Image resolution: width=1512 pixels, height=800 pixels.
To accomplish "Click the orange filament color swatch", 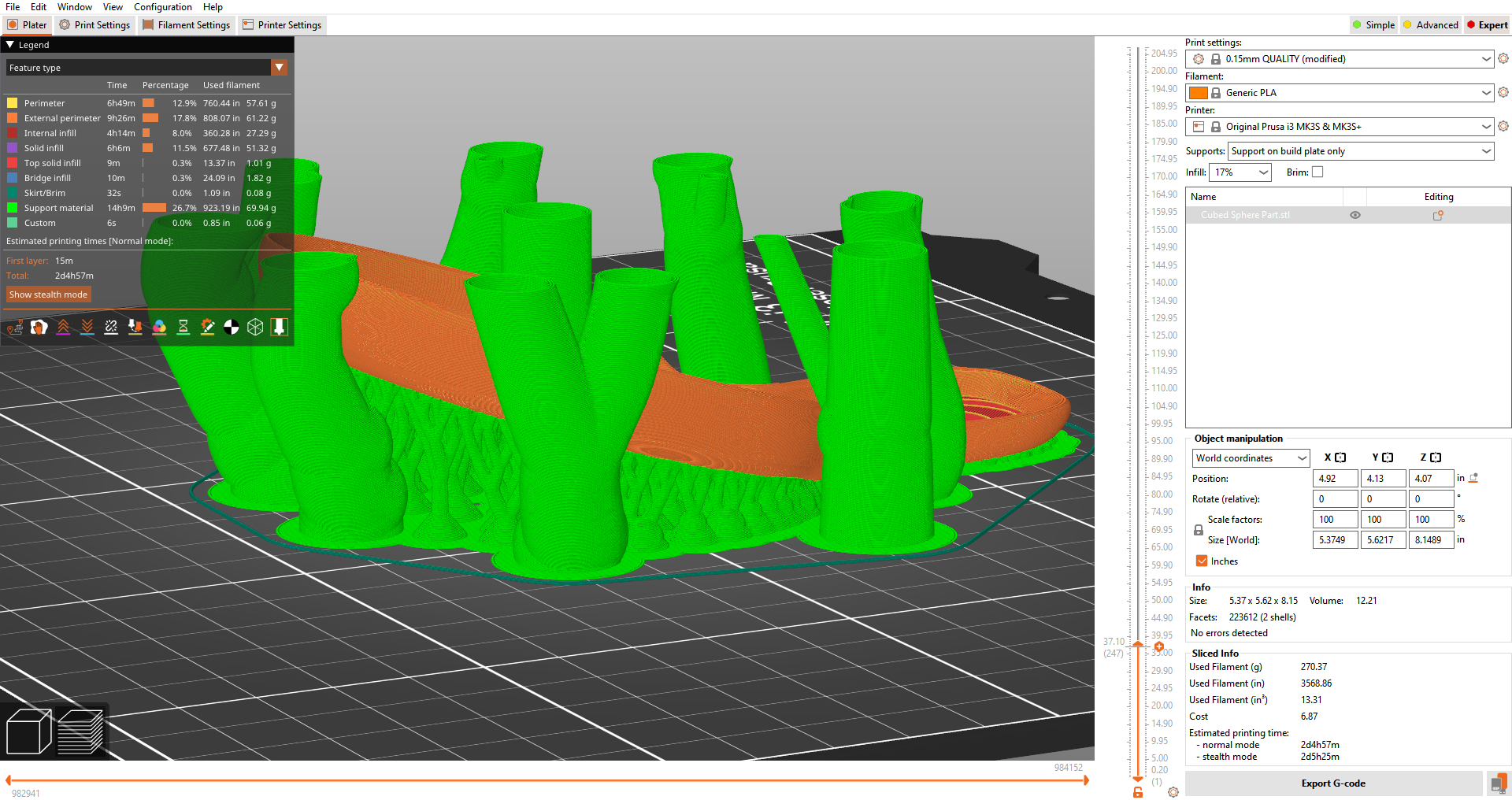I will pos(1199,93).
